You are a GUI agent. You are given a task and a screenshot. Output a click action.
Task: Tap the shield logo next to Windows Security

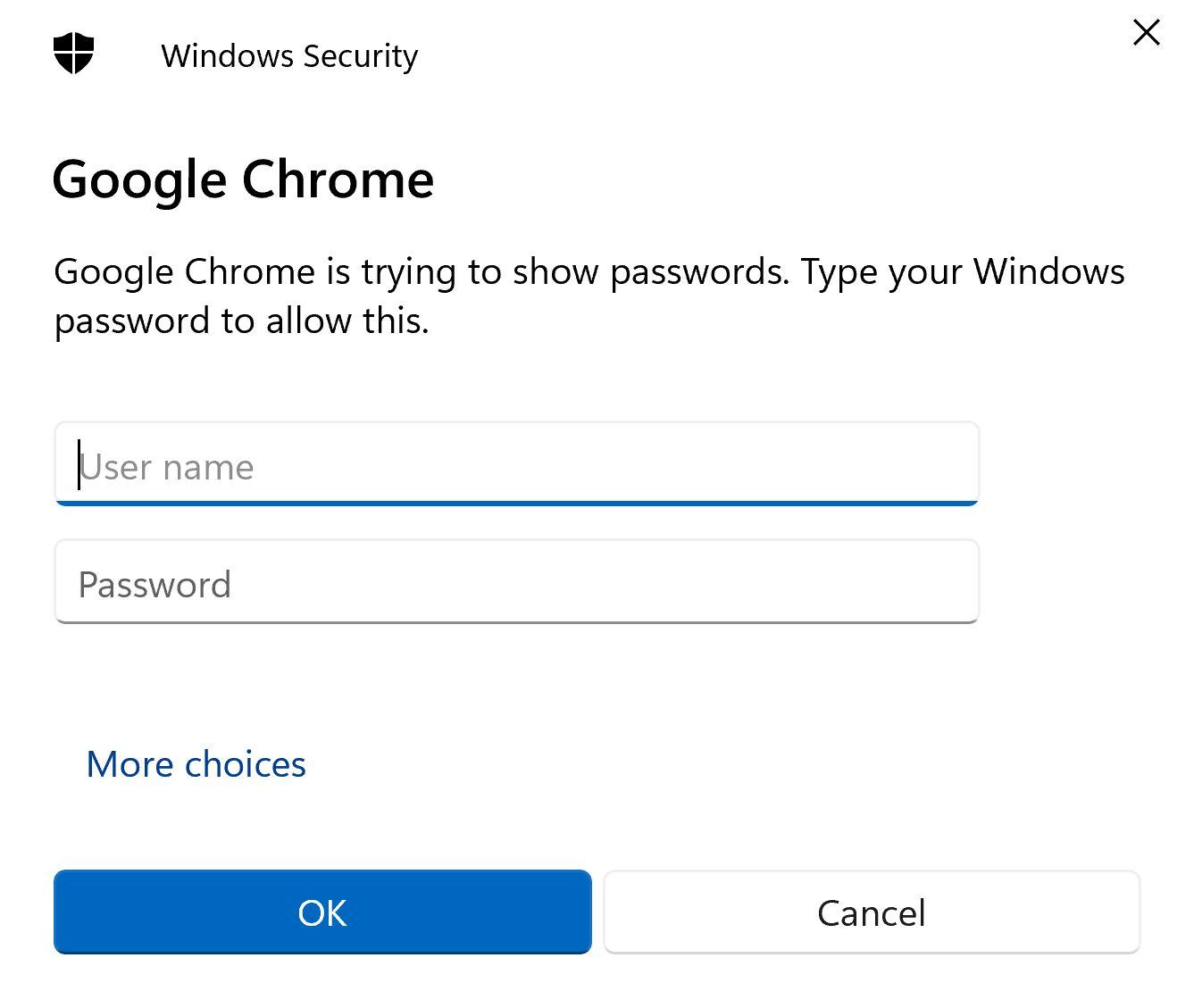coord(71,54)
